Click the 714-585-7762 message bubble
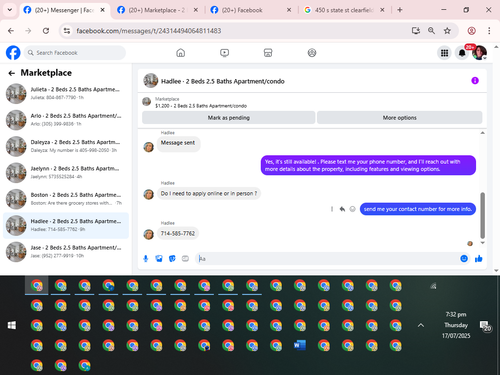 (x=178, y=233)
